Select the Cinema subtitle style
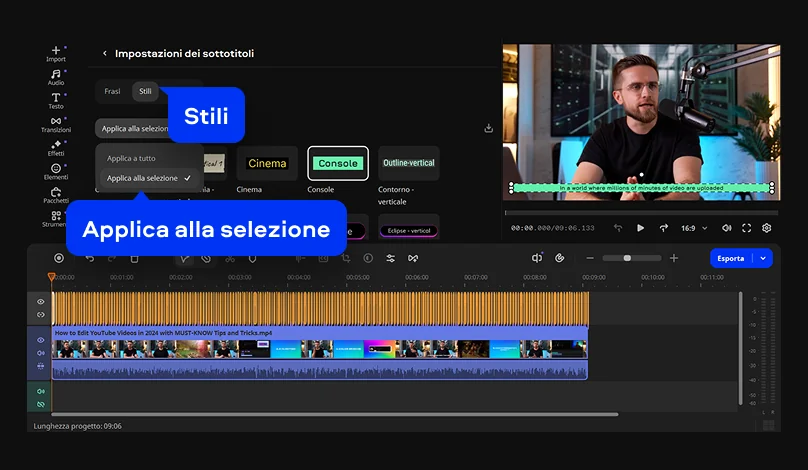 [x=267, y=163]
